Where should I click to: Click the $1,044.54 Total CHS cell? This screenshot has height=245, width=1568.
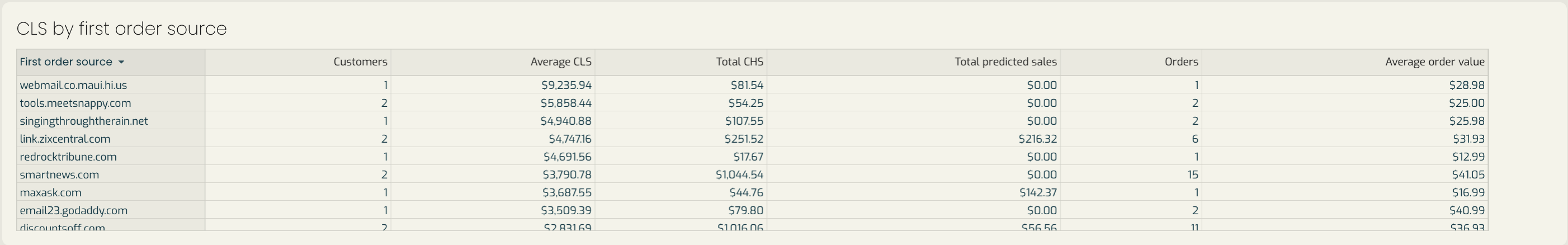tap(681, 175)
